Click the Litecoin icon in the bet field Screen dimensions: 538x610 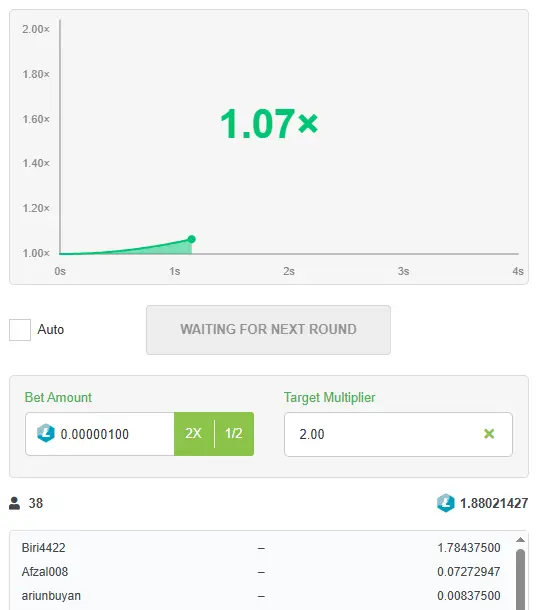(46, 433)
